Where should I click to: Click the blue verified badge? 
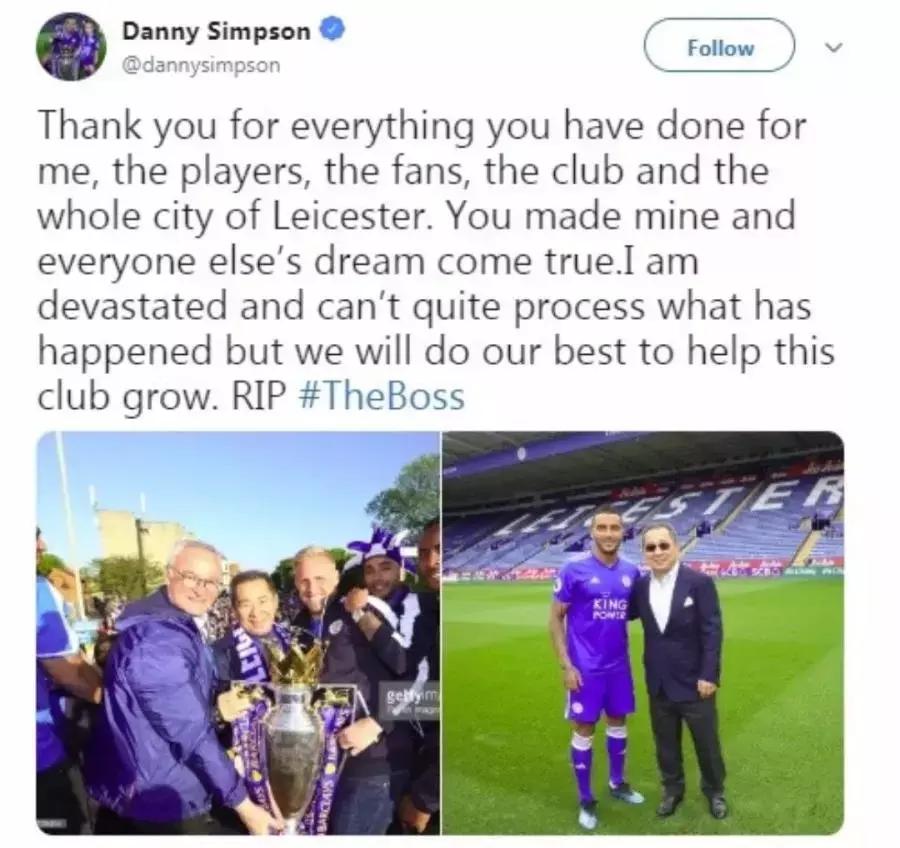click(x=332, y=29)
